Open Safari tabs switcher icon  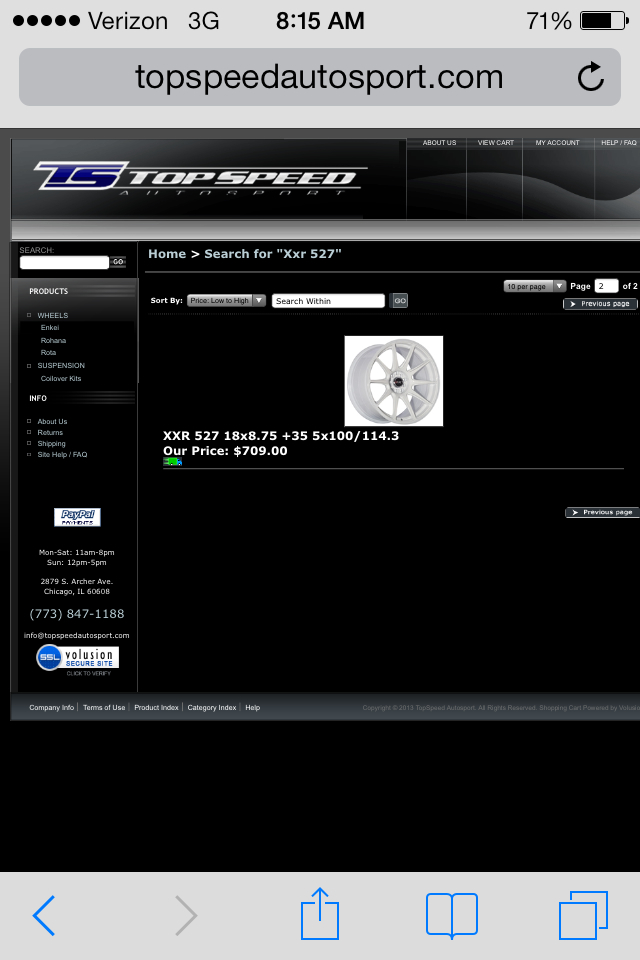click(x=582, y=915)
